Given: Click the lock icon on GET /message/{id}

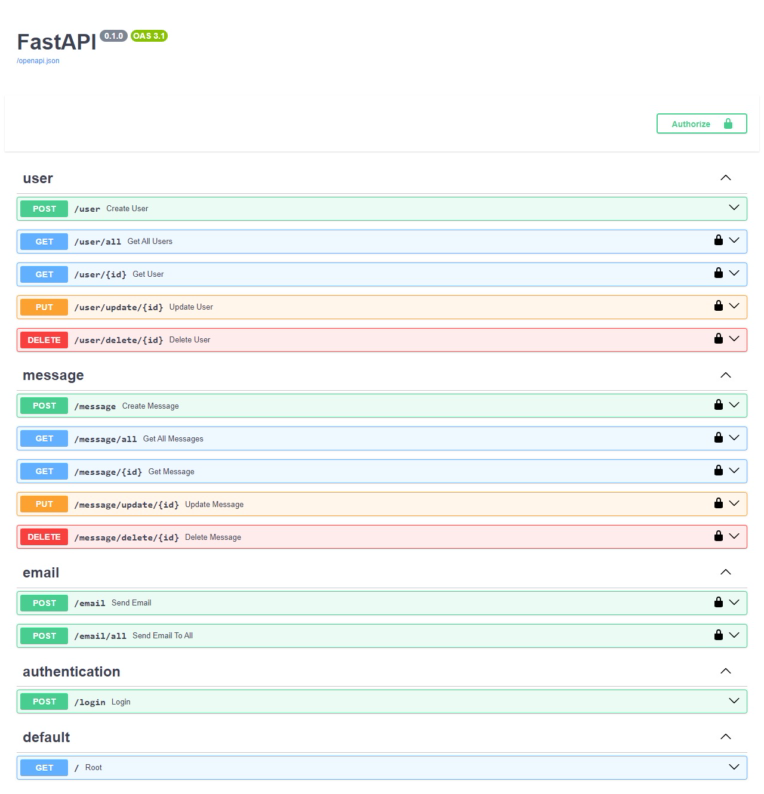Looking at the screenshot, I should (718, 470).
